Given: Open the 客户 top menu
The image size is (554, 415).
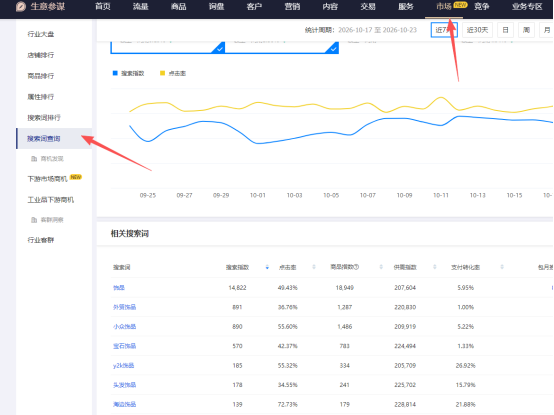Looking at the screenshot, I should tap(254, 7).
